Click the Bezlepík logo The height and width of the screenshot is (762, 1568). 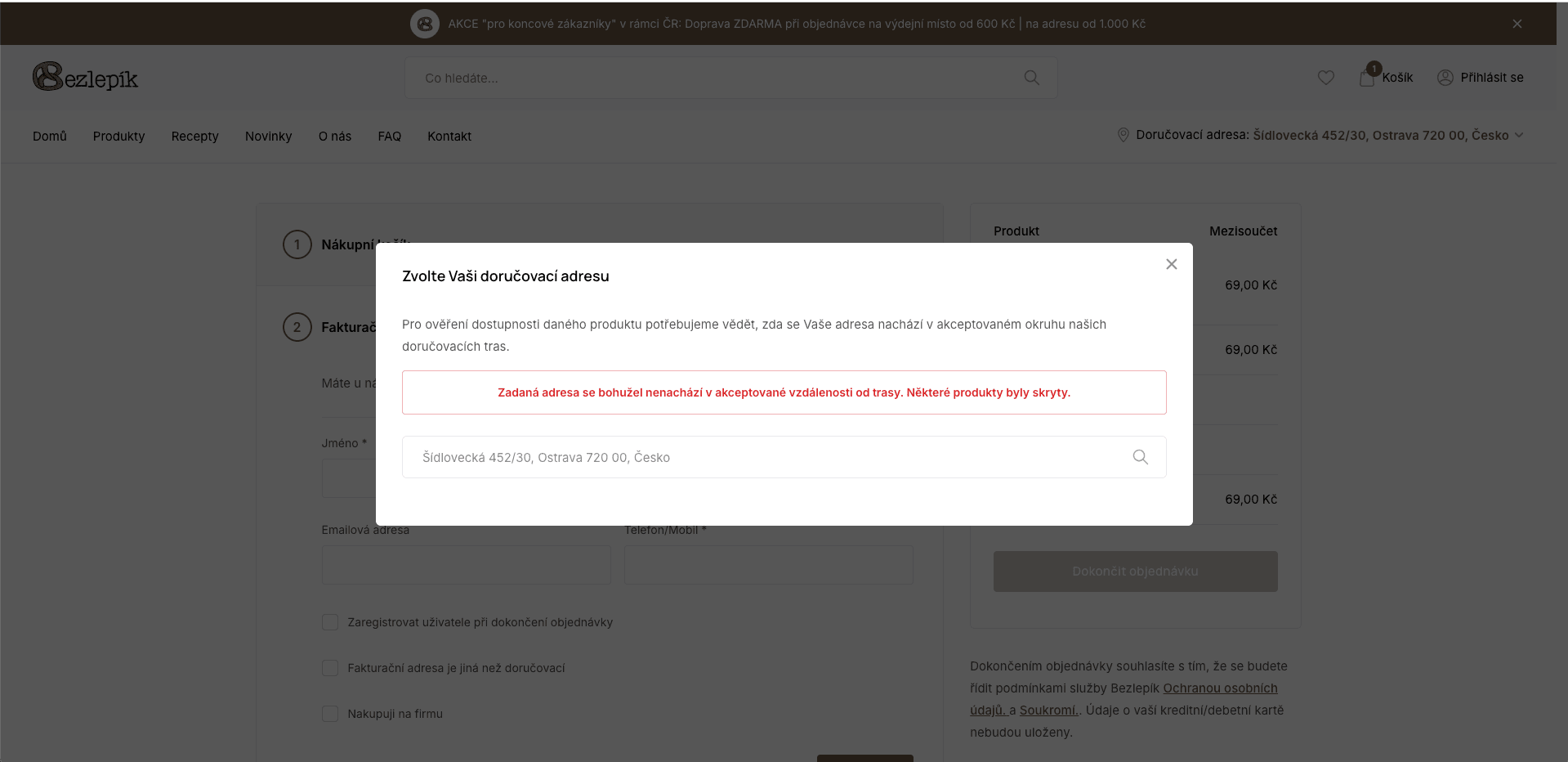[x=85, y=78]
